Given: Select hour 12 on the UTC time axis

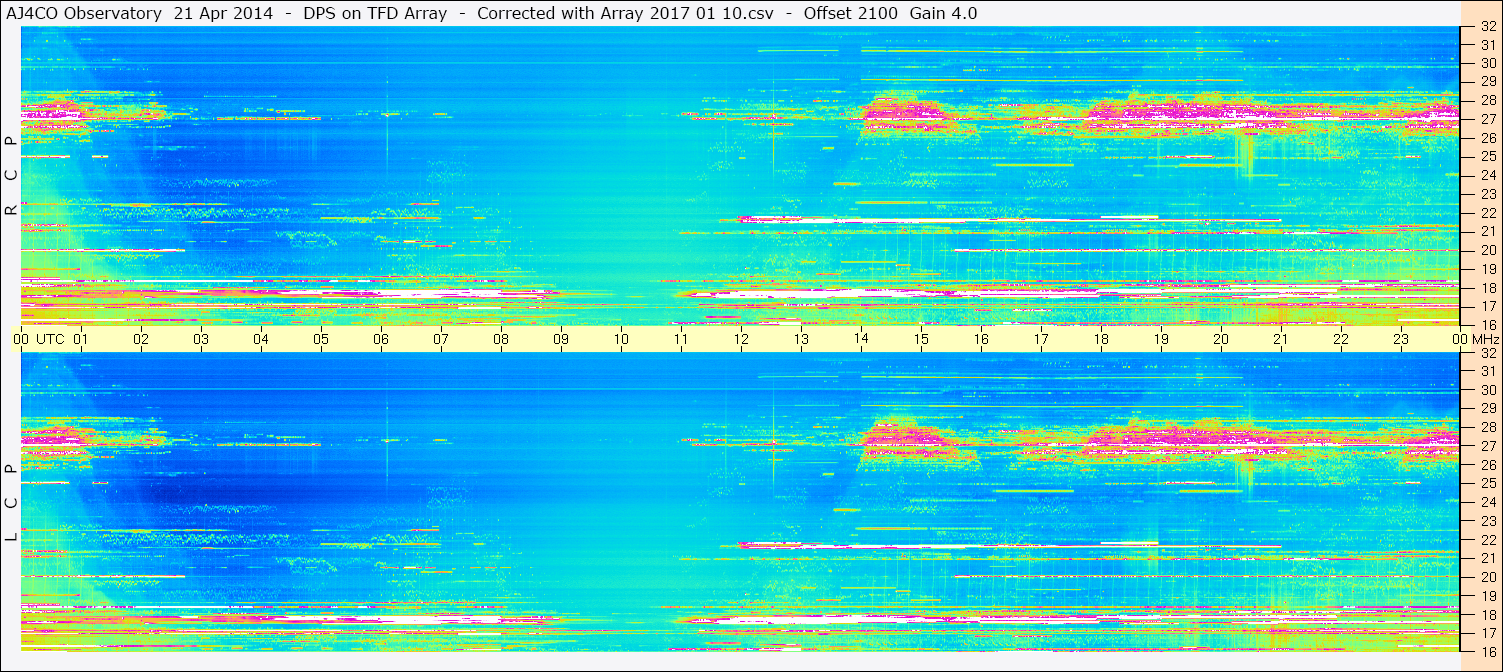Looking at the screenshot, I should coord(741,339).
